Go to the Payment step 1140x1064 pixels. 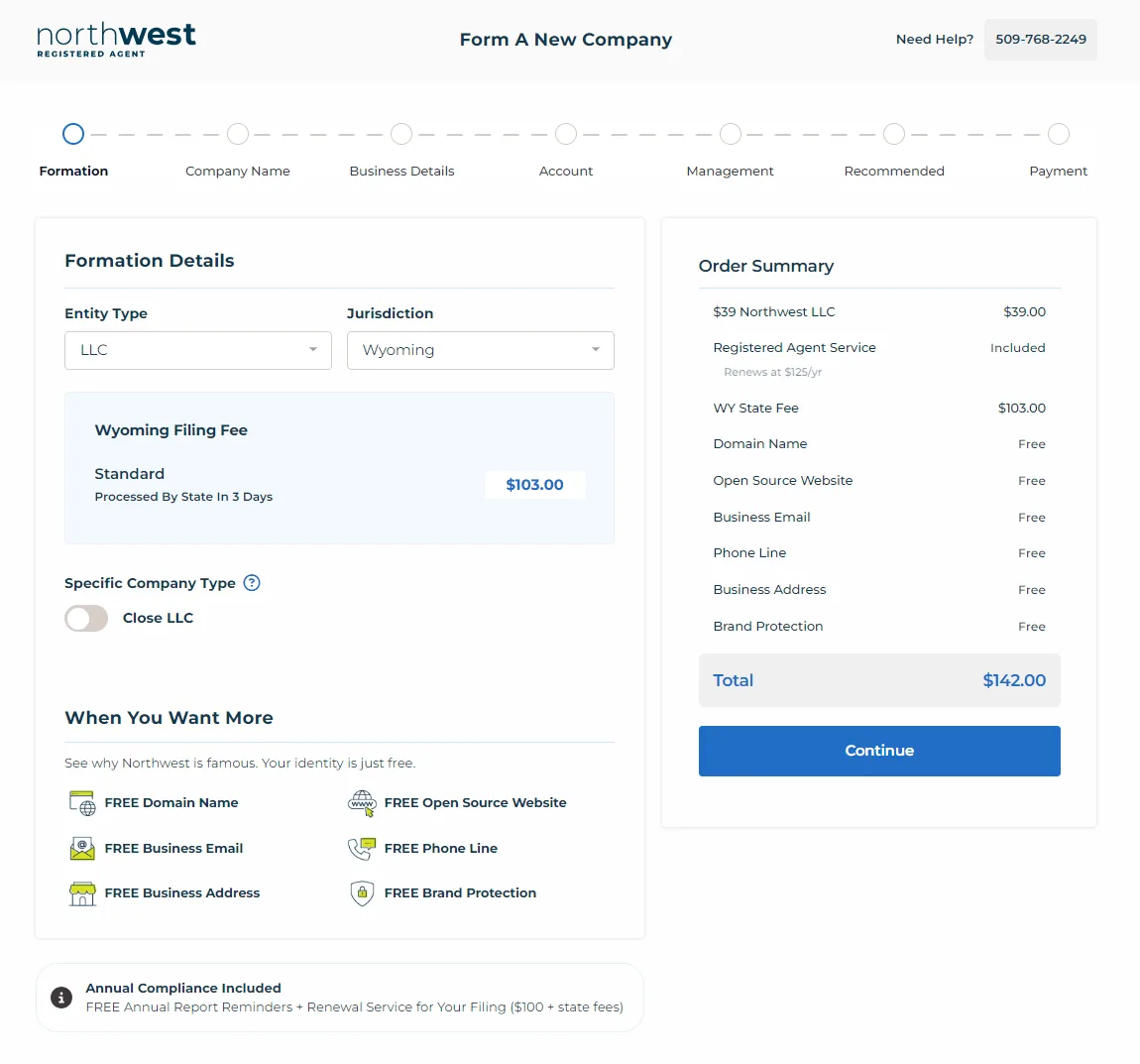[1059, 134]
